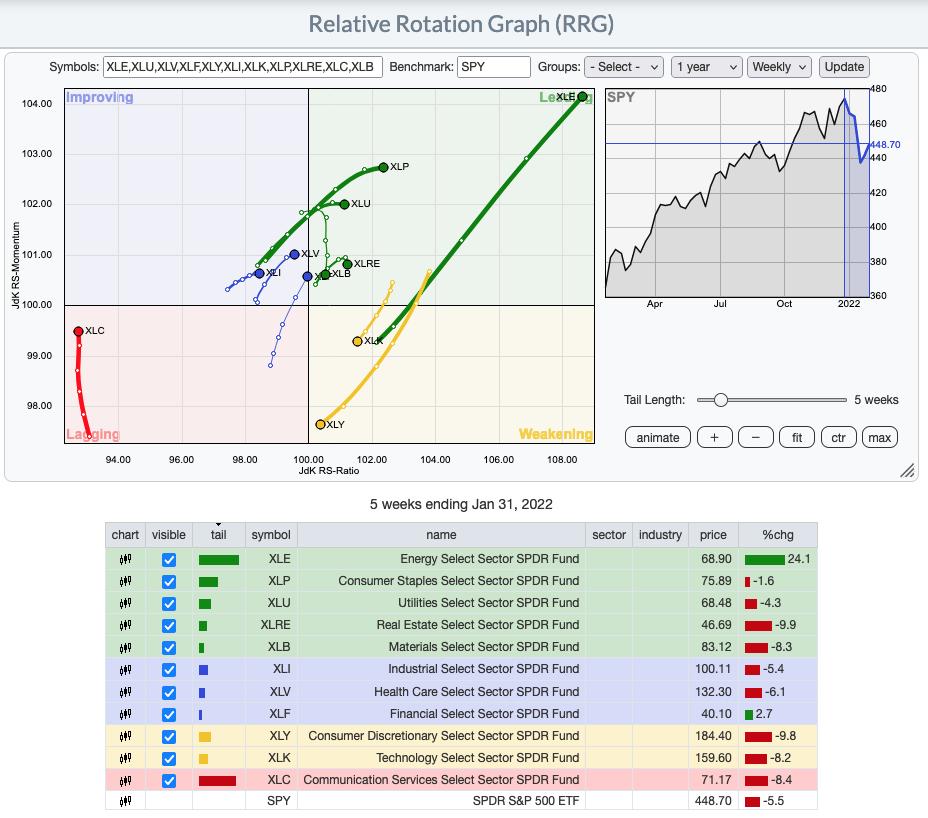Uncheck visibility for XLP
928x818 pixels.
click(169, 581)
